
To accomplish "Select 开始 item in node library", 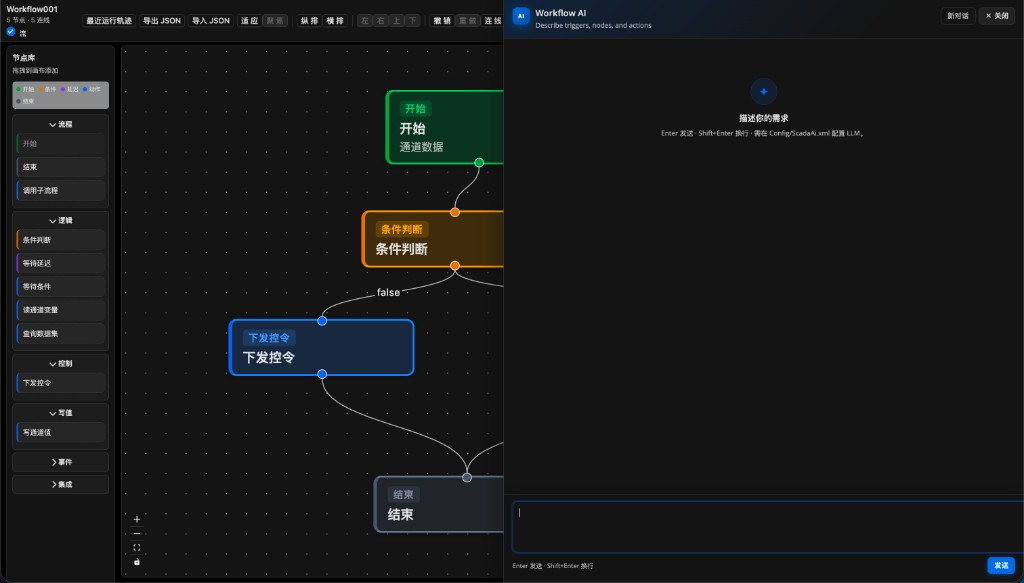I will (x=60, y=144).
